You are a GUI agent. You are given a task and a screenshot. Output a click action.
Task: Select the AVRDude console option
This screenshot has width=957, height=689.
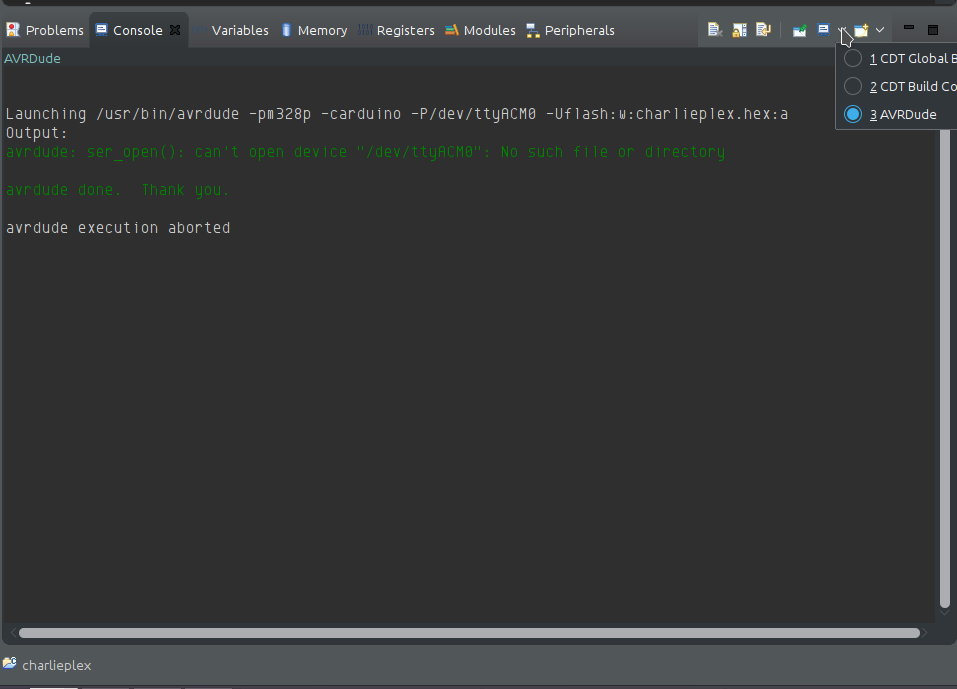tap(898, 115)
